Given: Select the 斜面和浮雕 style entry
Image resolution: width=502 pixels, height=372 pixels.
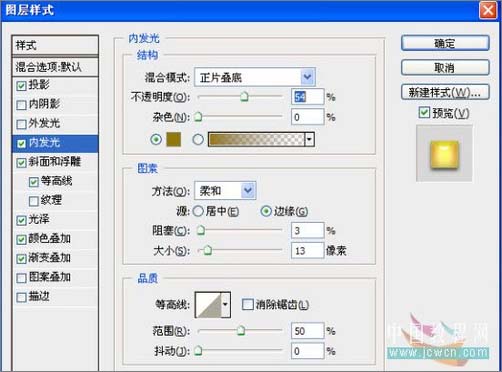Looking at the screenshot, I should click(x=55, y=162).
